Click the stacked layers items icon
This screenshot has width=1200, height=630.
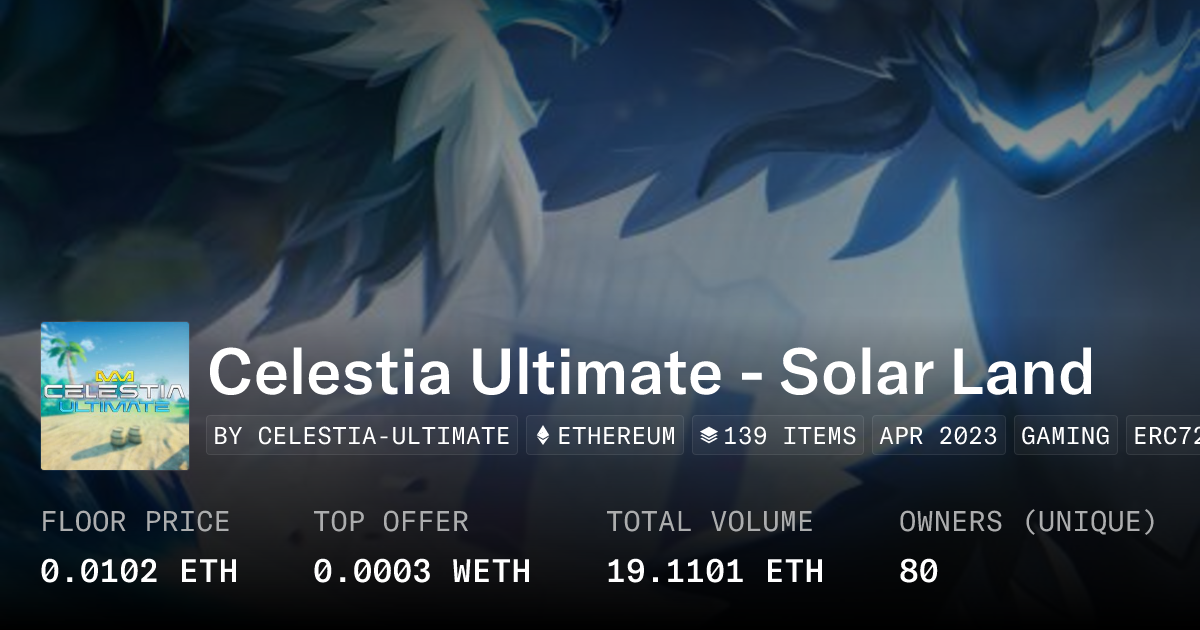point(709,436)
